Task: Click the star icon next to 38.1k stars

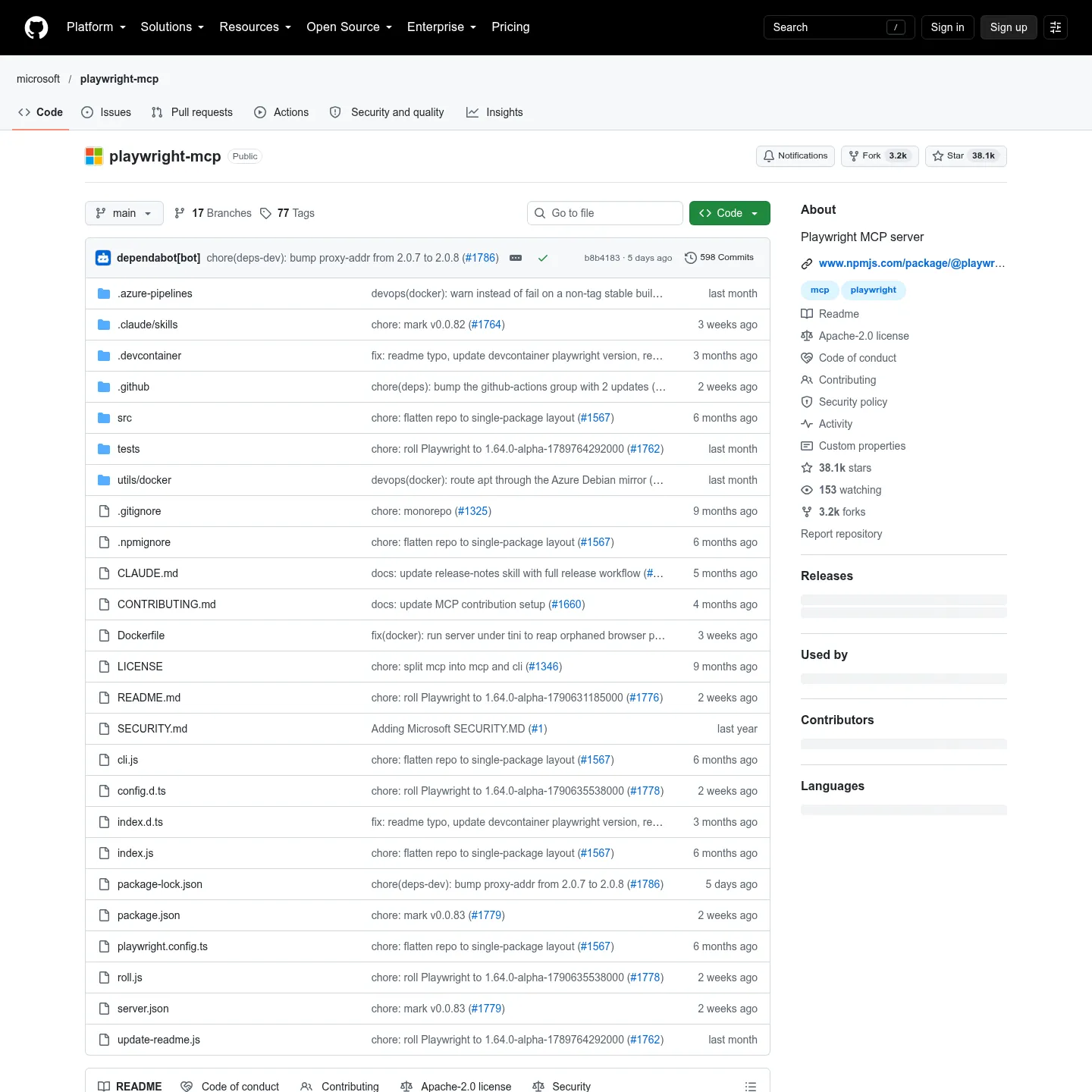Action: pos(807,468)
